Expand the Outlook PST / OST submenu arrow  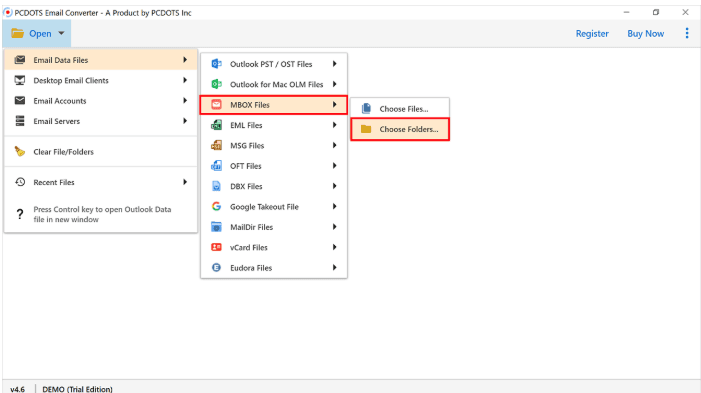[x=334, y=64]
